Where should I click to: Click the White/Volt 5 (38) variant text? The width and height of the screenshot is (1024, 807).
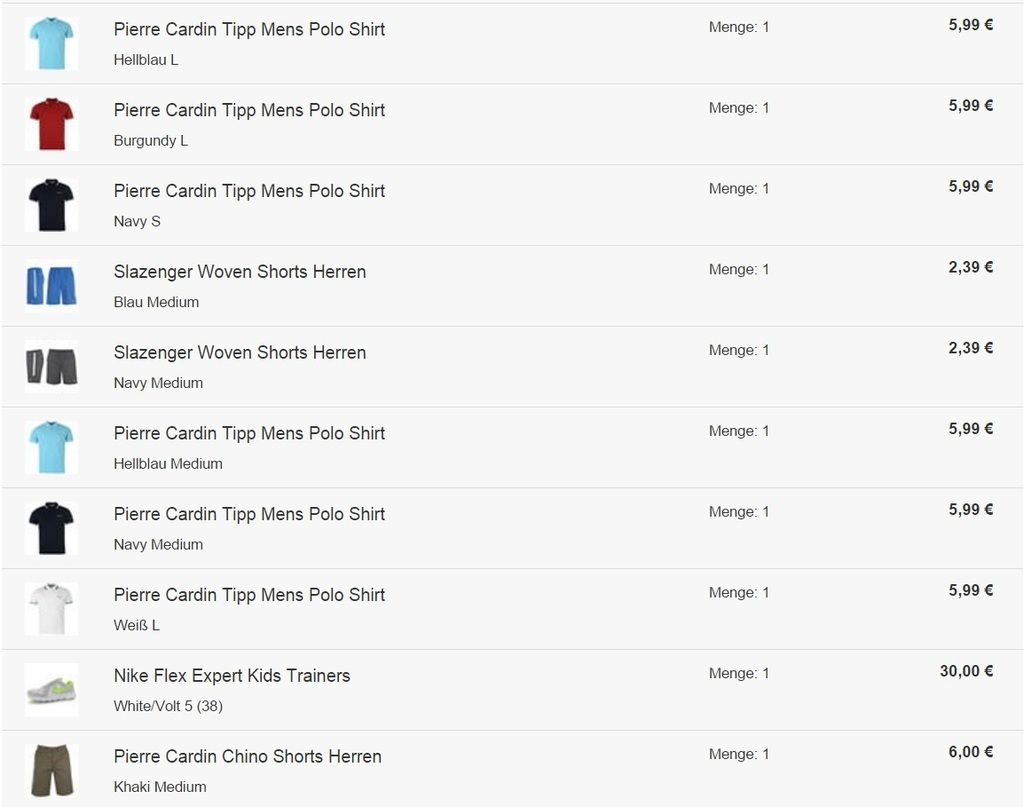click(x=168, y=706)
